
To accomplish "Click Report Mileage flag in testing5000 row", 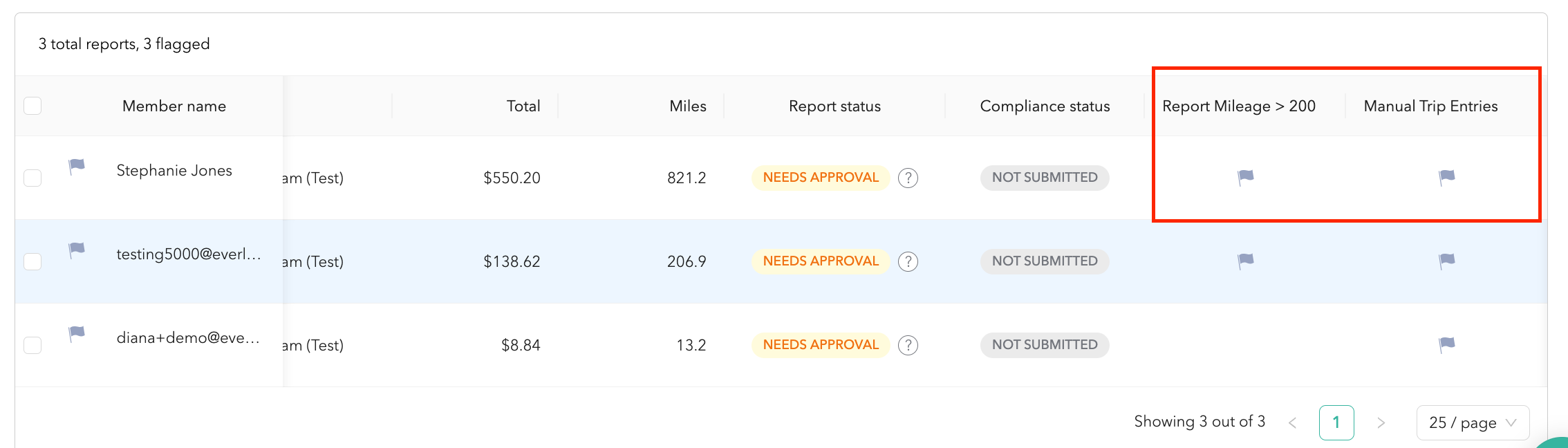I will (1245, 261).
